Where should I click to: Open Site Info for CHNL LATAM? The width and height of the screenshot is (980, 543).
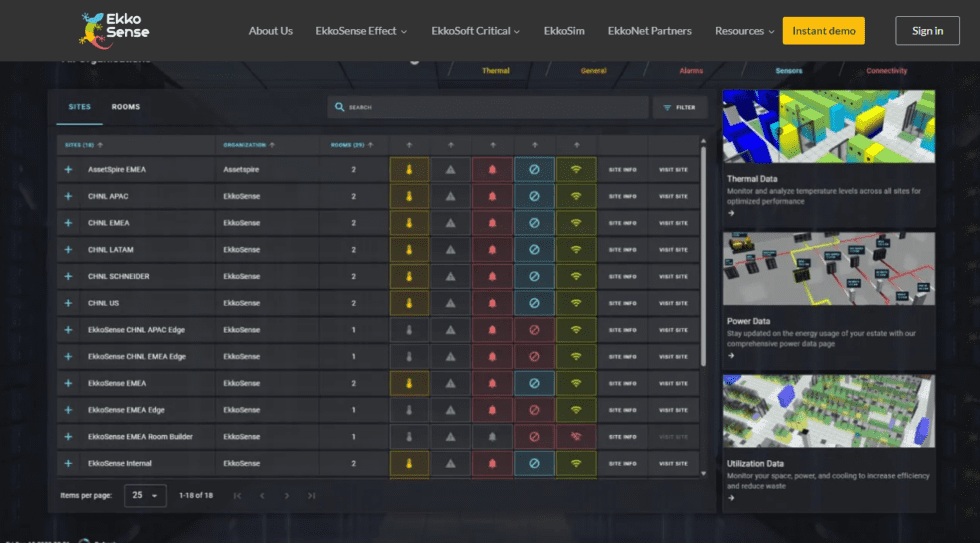tap(622, 249)
